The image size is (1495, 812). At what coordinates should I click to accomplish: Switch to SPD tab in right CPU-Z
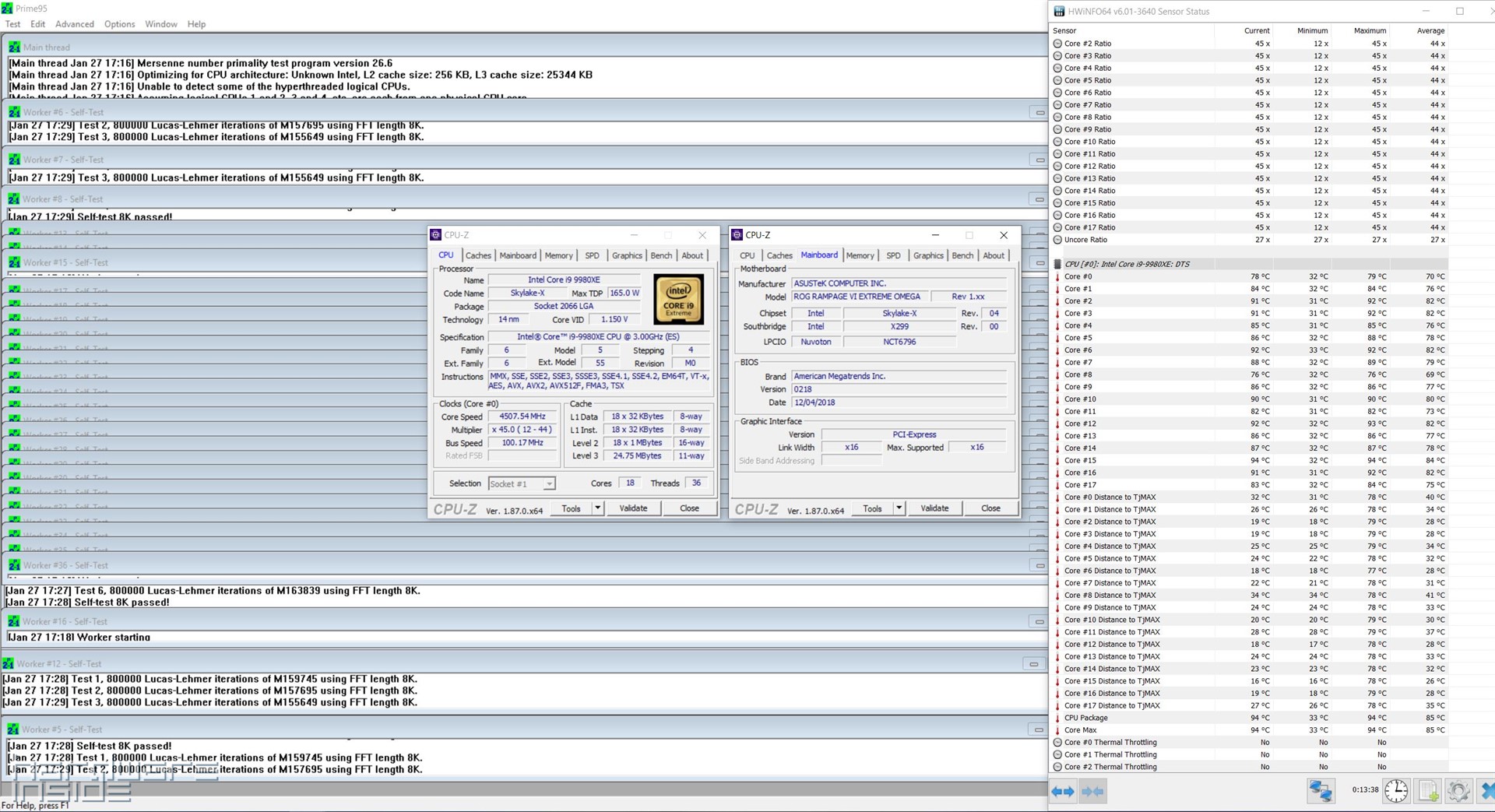[893, 255]
